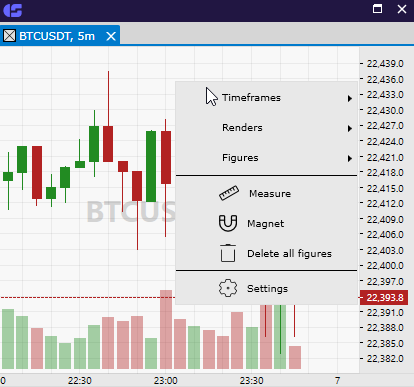Click the trash bin icon
Image resolution: width=414 pixels, height=387 pixels.
pos(228,253)
